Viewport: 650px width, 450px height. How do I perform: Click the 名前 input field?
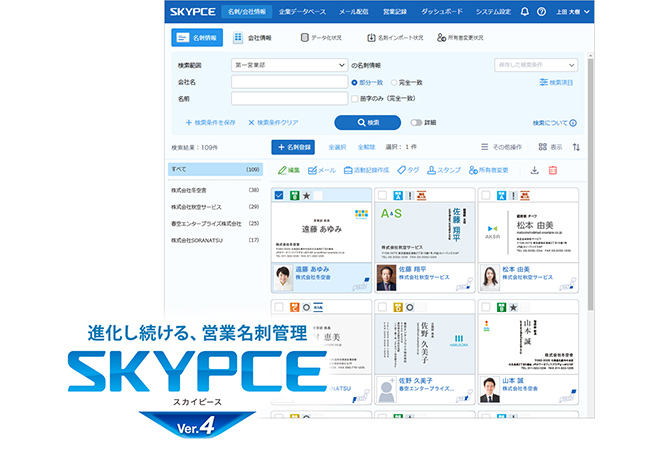[289, 99]
